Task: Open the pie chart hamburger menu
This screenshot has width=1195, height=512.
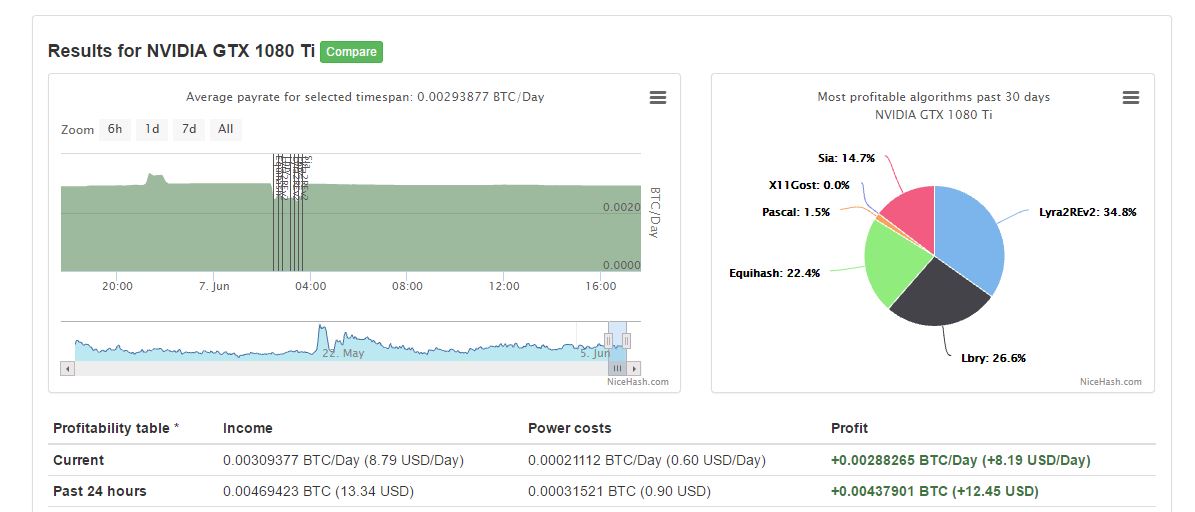Action: (x=1131, y=98)
